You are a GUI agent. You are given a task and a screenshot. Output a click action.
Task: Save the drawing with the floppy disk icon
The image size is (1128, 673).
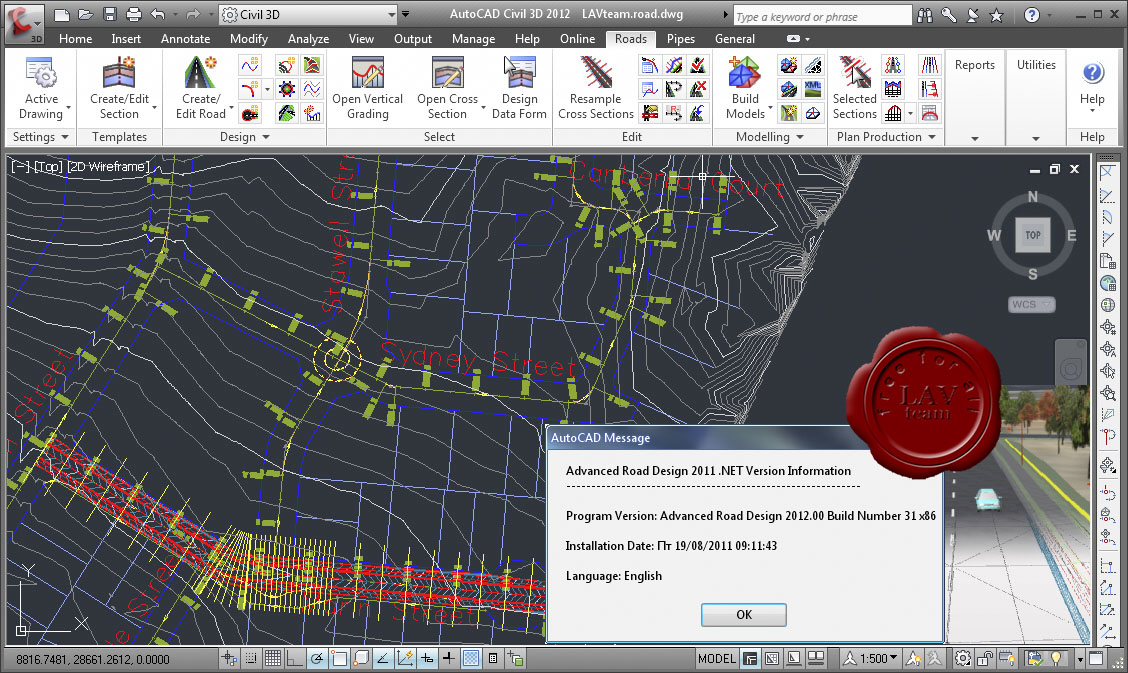click(x=109, y=14)
